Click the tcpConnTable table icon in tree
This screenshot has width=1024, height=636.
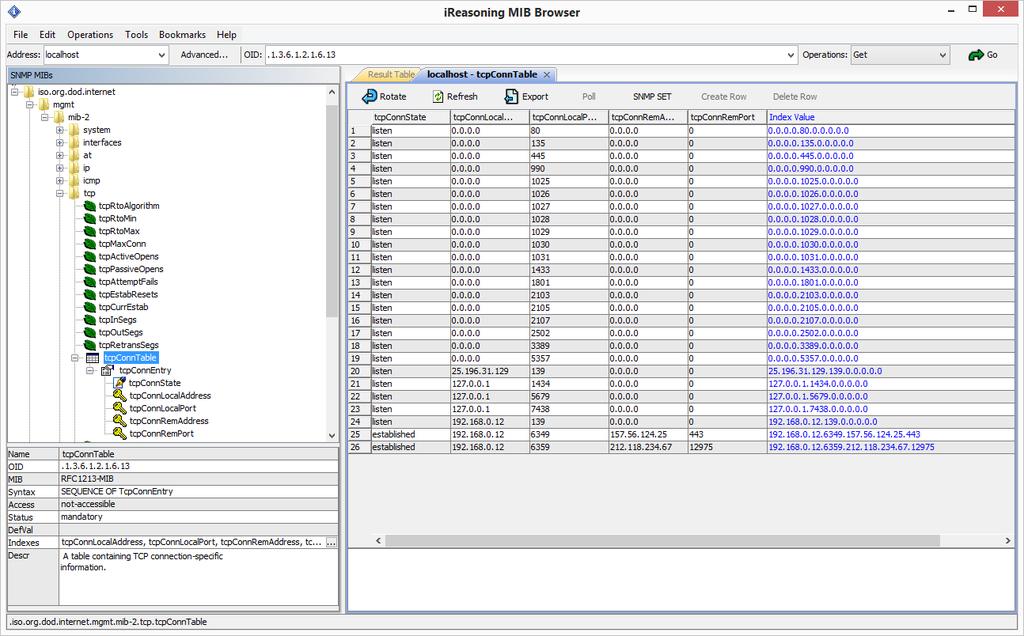(93, 358)
